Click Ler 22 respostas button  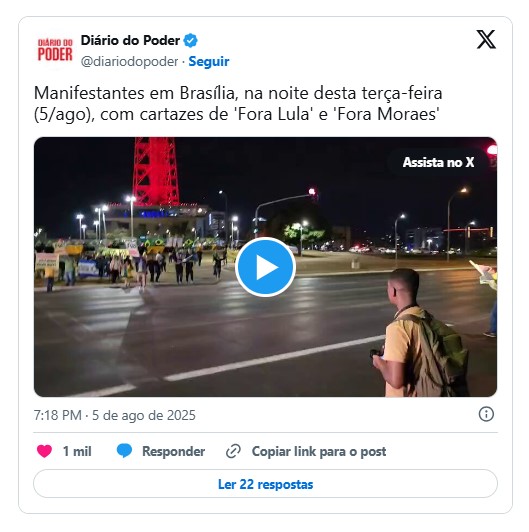point(265,484)
